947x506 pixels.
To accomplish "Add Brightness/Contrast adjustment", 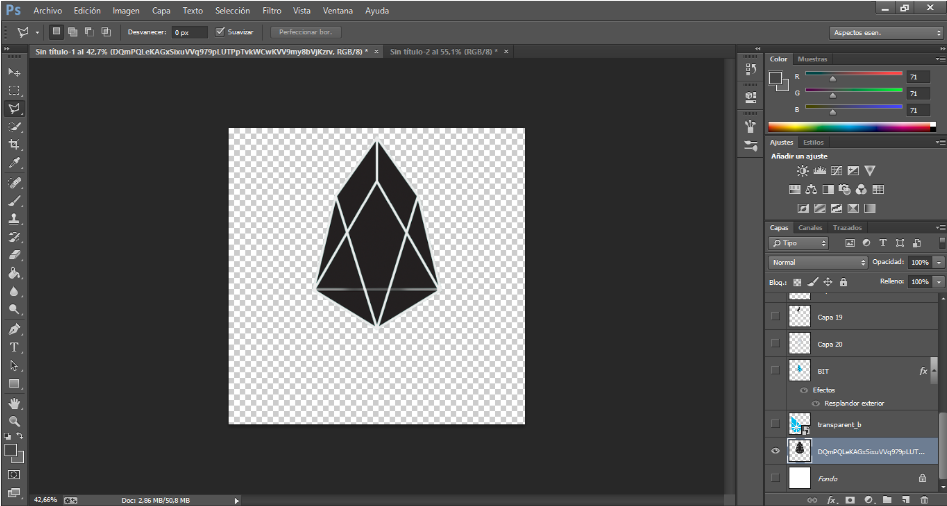I will [x=802, y=171].
